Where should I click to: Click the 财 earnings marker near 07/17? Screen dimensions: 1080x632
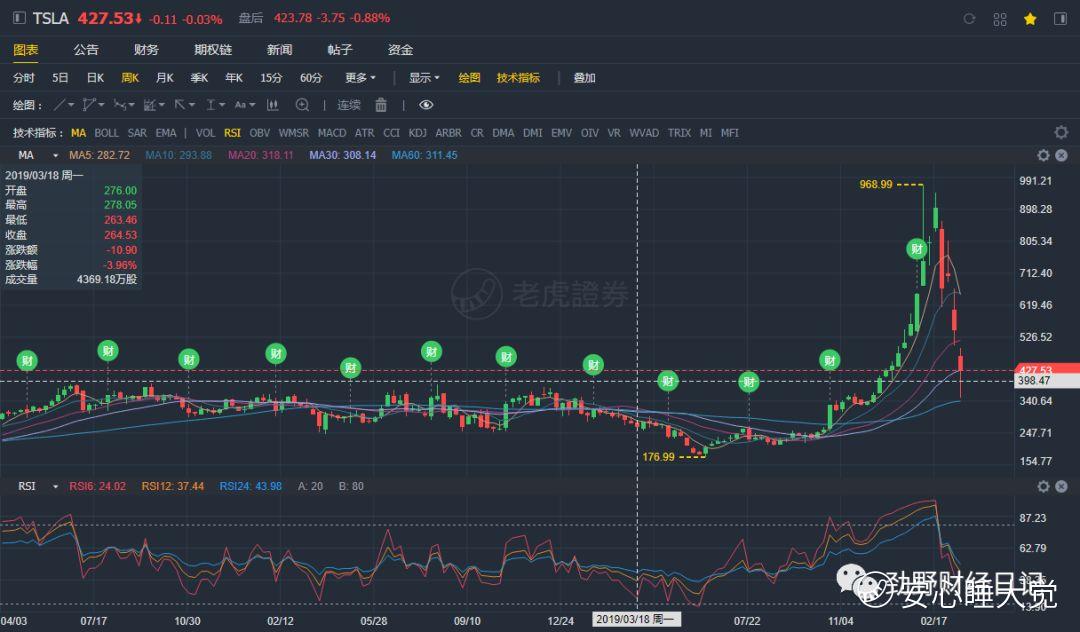[108, 351]
